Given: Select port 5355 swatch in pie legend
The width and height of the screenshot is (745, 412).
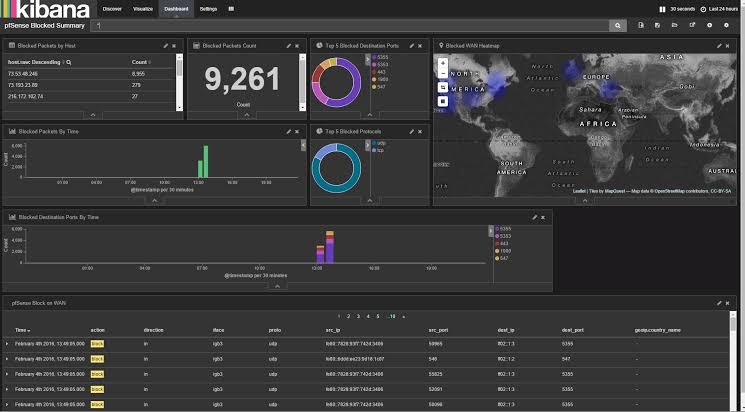Looking at the screenshot, I should click(x=374, y=57).
